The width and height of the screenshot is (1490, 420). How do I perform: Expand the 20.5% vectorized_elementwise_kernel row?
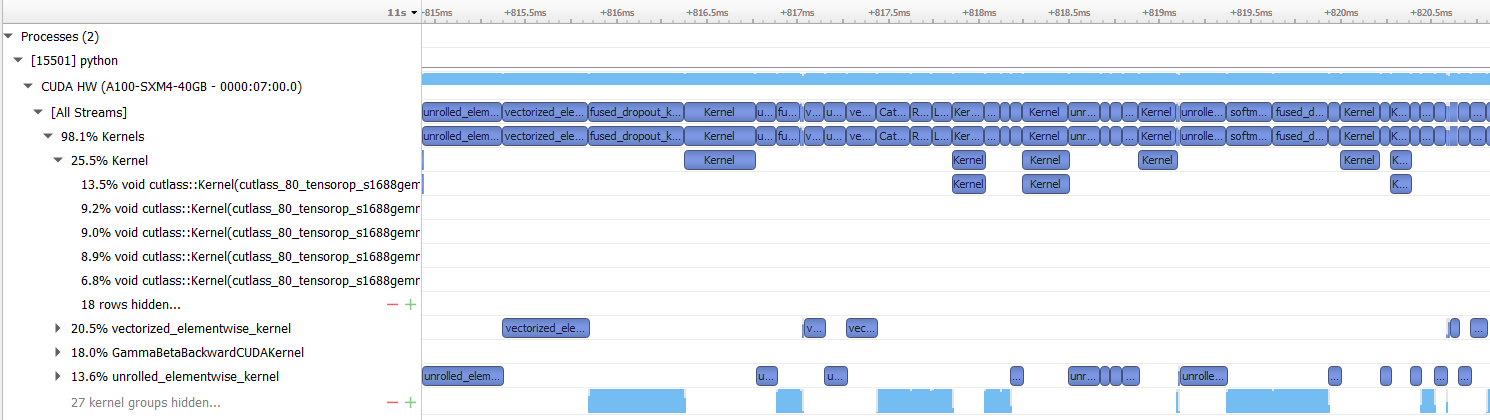pos(58,328)
